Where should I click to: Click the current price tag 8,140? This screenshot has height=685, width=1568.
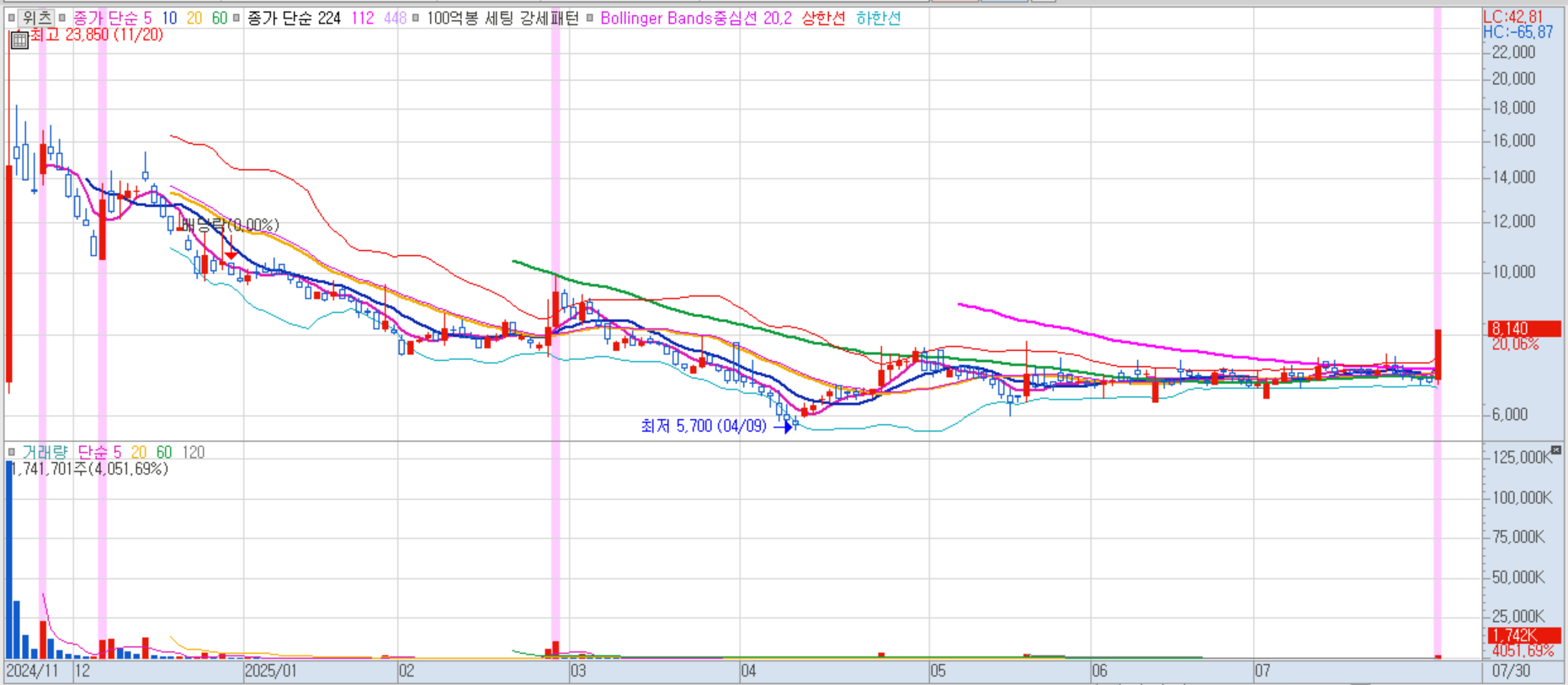coord(1524,329)
